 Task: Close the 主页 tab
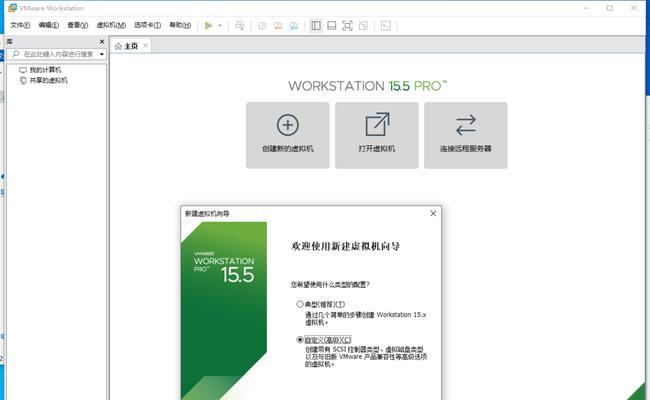pyautogui.click(x=145, y=46)
